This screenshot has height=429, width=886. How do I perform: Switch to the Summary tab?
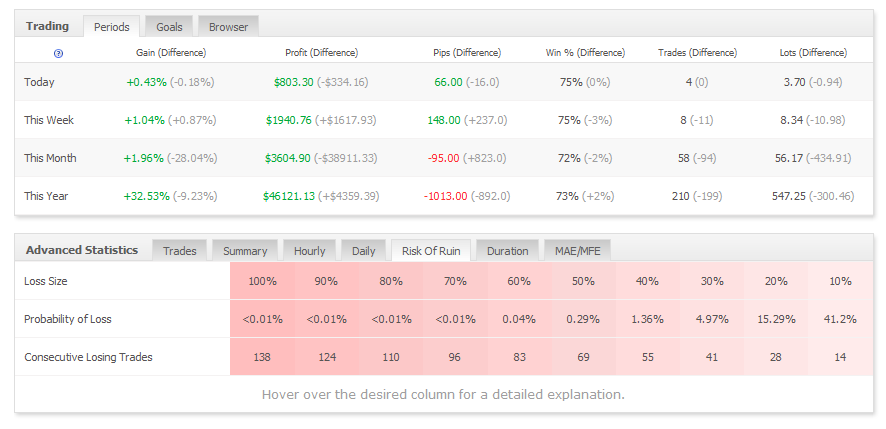[x=245, y=251]
